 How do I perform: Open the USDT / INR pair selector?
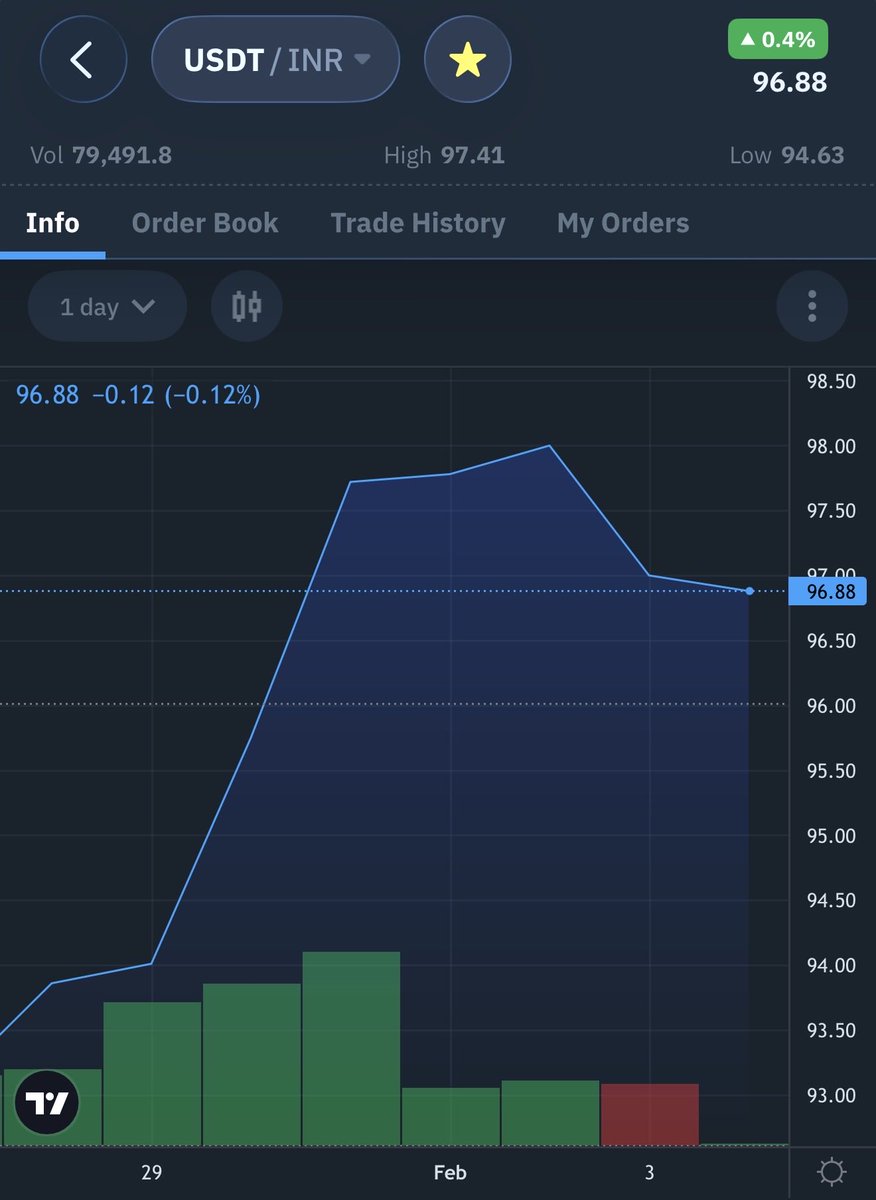(275, 60)
